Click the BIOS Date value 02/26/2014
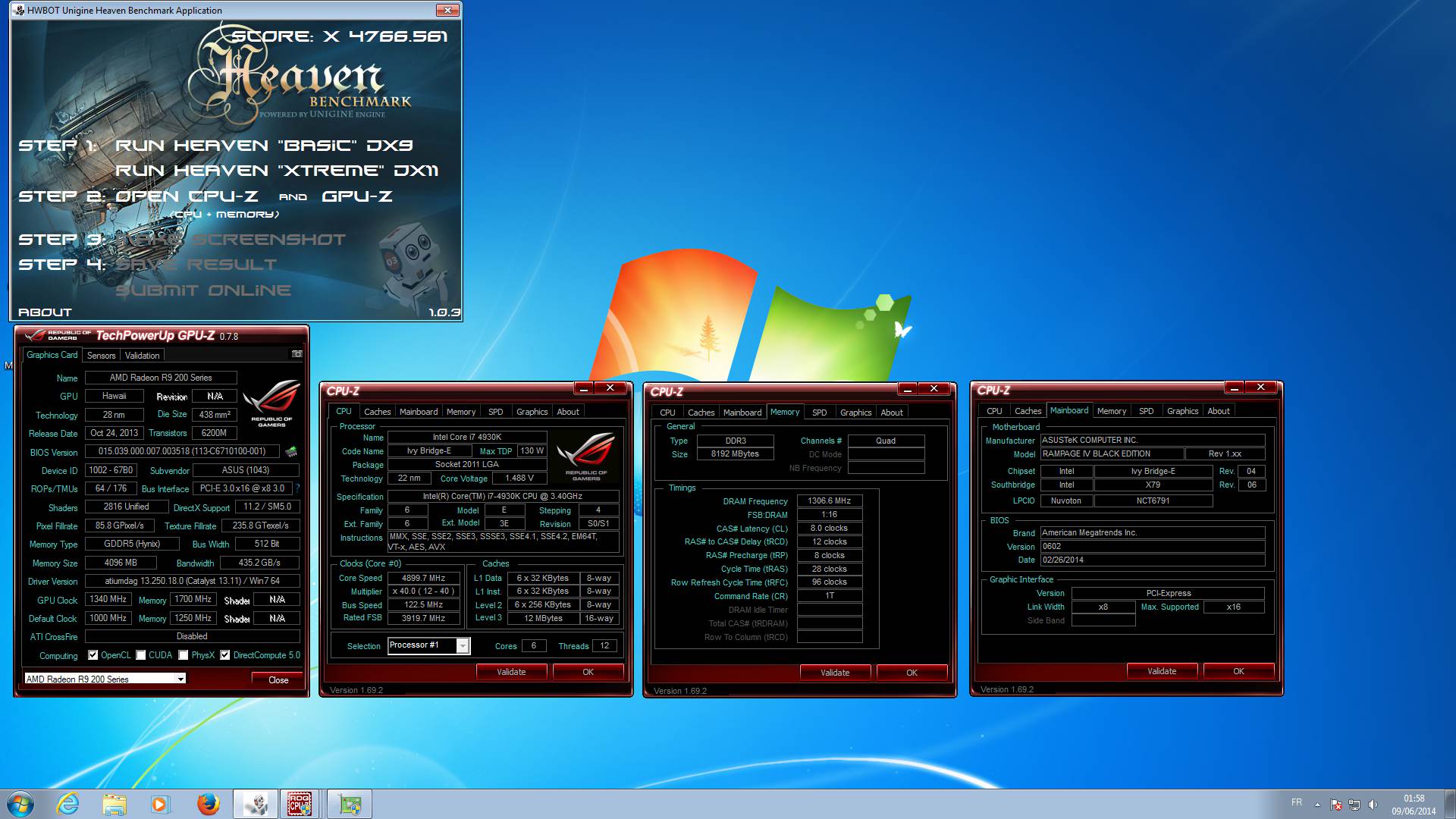 coord(1152,560)
